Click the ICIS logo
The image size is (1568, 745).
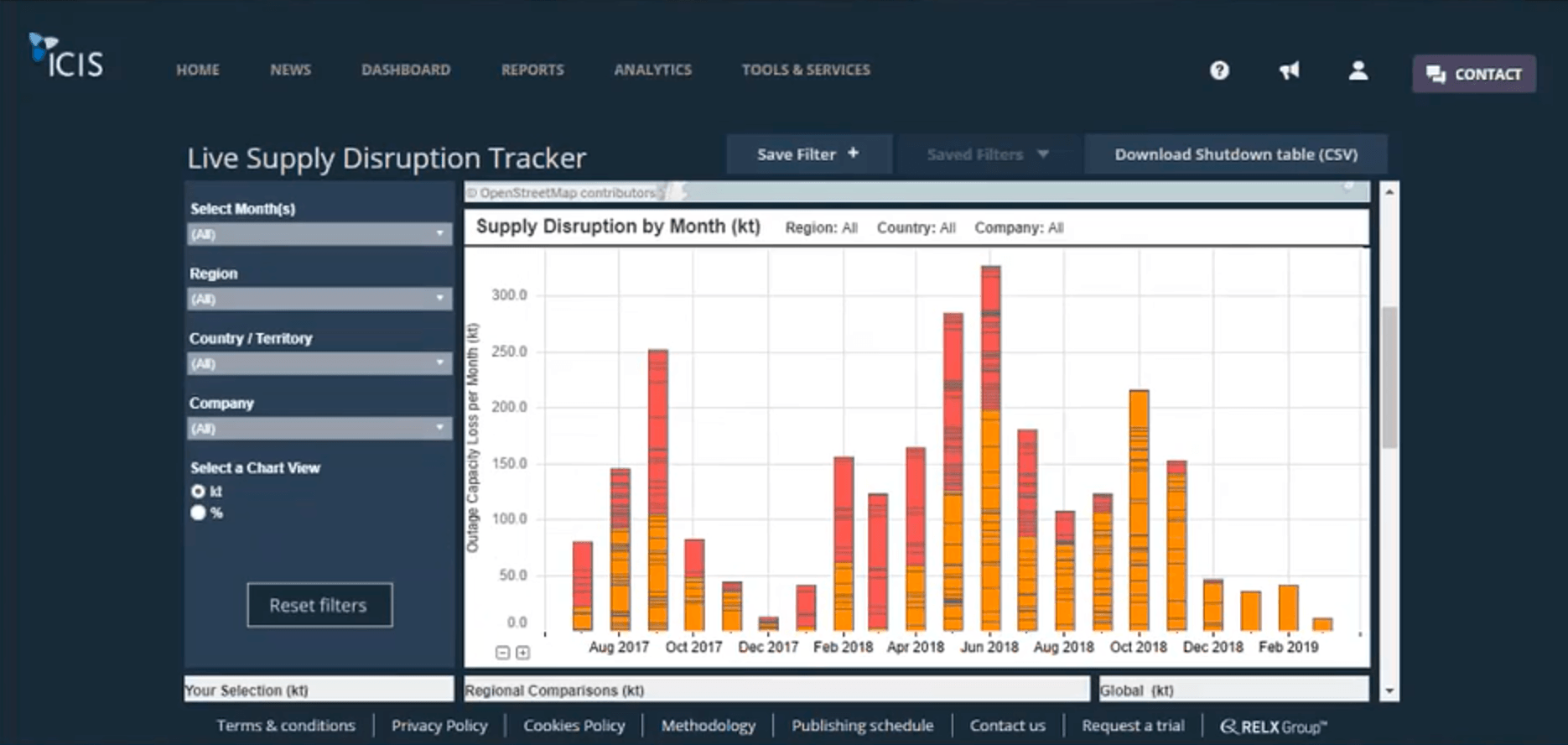(67, 57)
